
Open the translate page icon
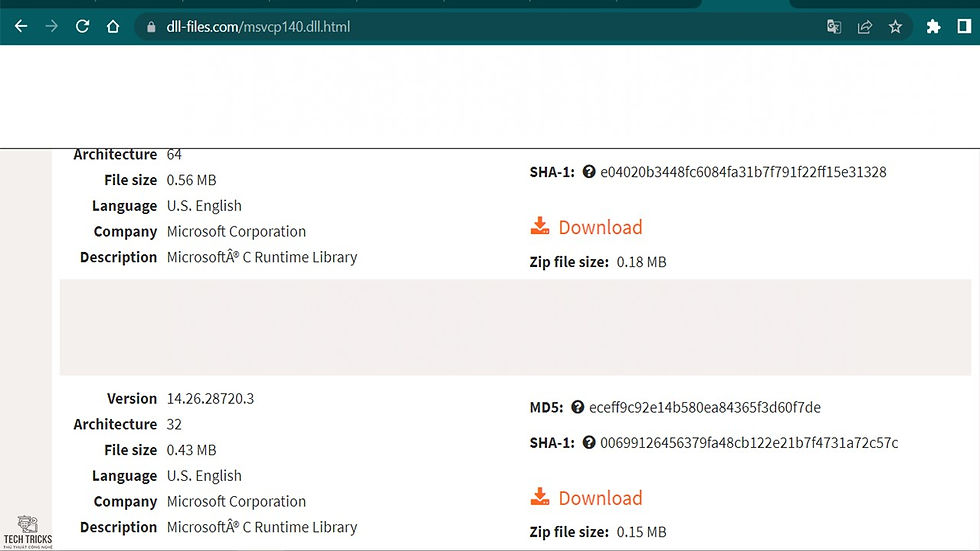[834, 27]
